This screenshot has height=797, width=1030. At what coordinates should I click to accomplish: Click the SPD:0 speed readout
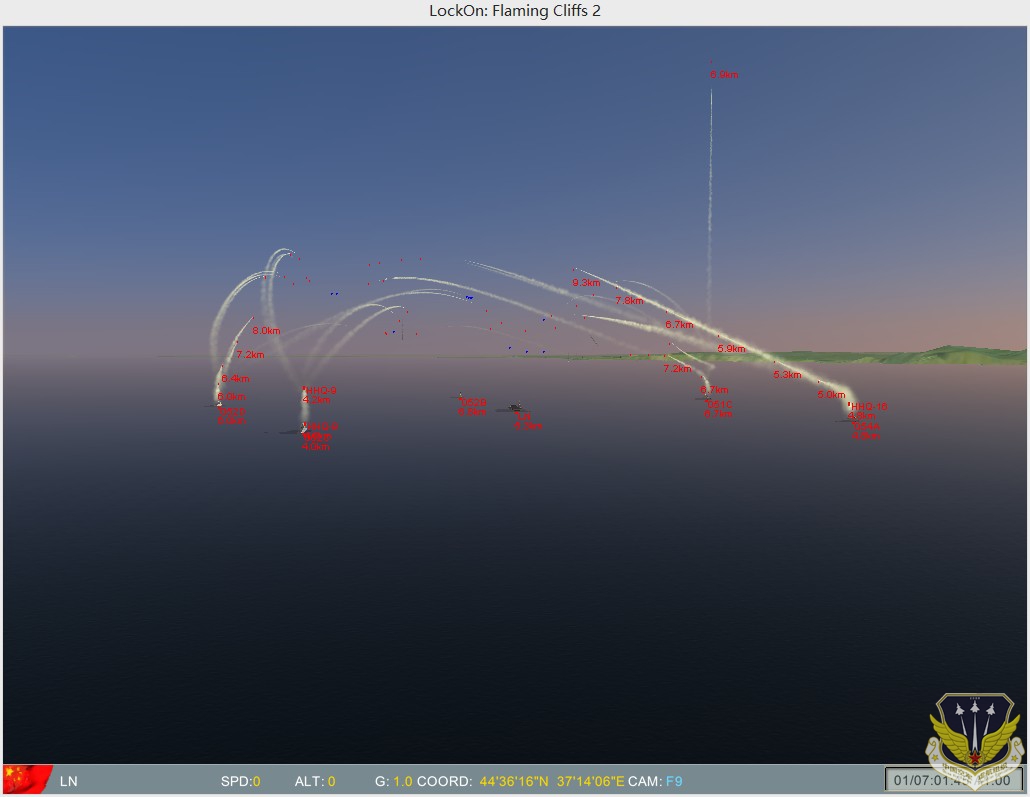(x=240, y=781)
